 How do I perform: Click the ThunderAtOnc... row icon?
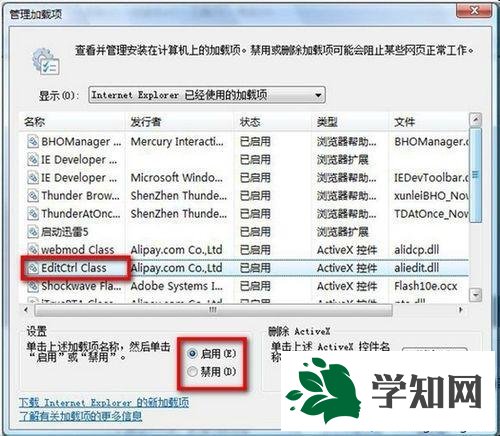pyautogui.click(x=33, y=214)
